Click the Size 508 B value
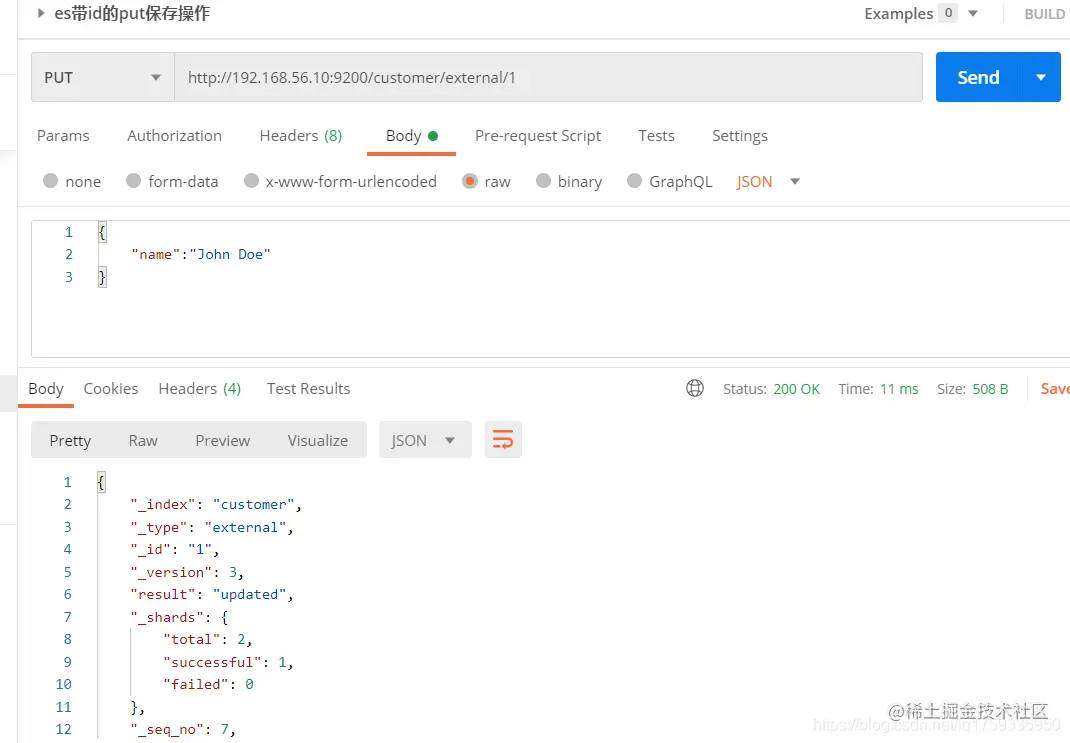Image resolution: width=1070 pixels, height=743 pixels. point(990,389)
